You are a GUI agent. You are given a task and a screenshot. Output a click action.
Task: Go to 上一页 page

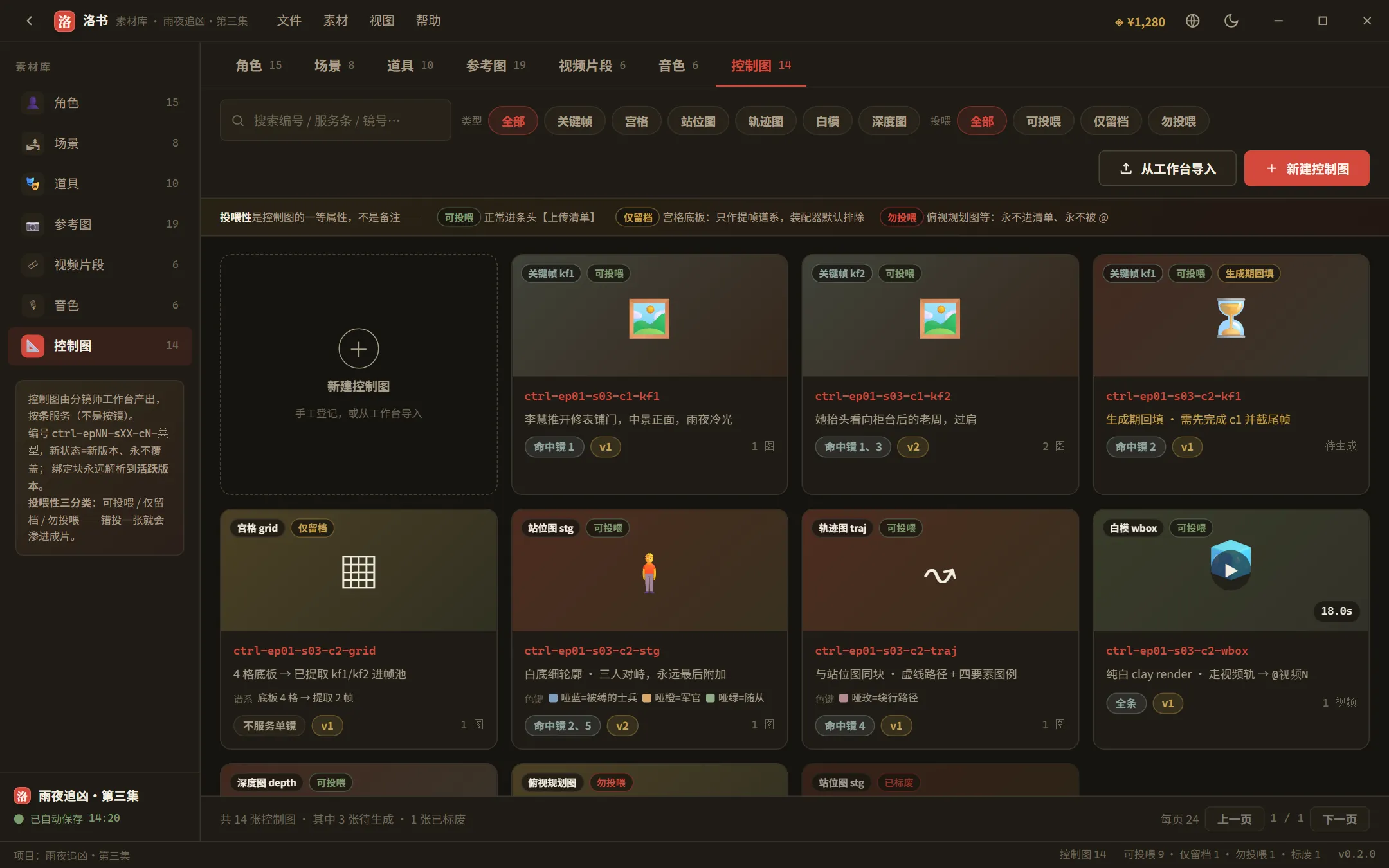1233,819
